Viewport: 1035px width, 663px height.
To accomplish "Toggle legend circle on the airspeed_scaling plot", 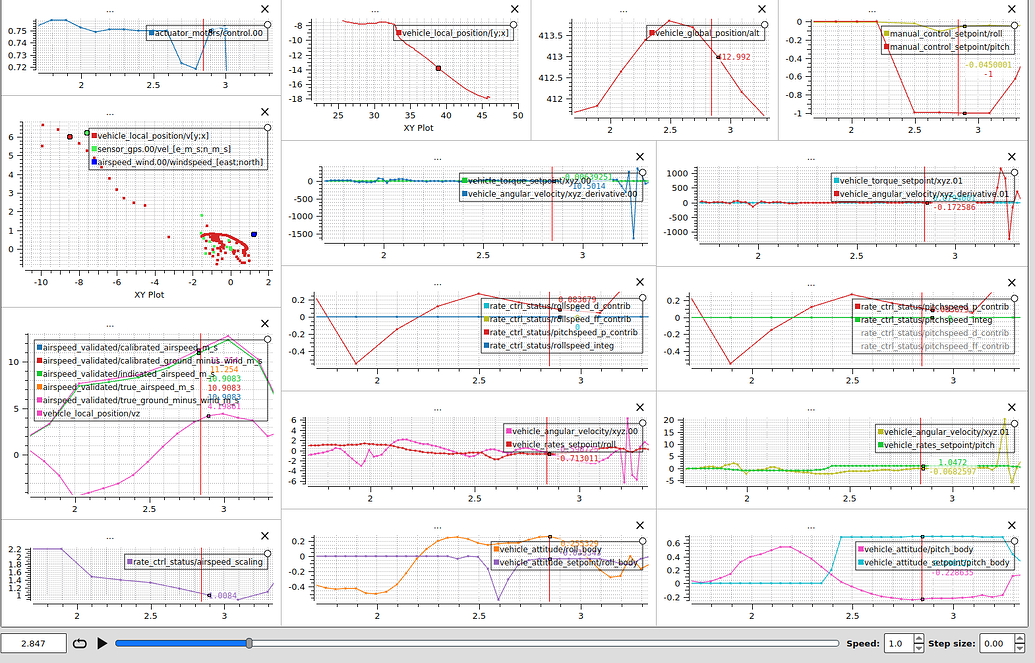I will (x=267, y=554).
